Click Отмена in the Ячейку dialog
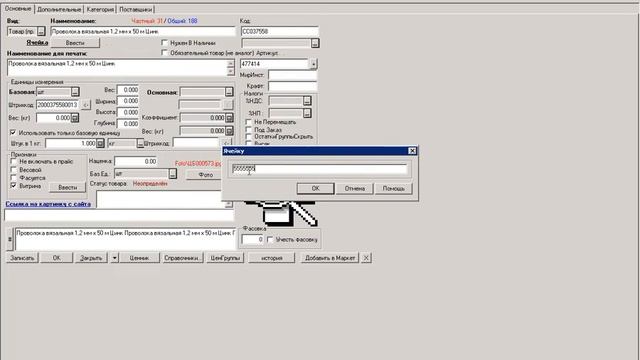Screen dimensions: 640x360 click(x=354, y=189)
